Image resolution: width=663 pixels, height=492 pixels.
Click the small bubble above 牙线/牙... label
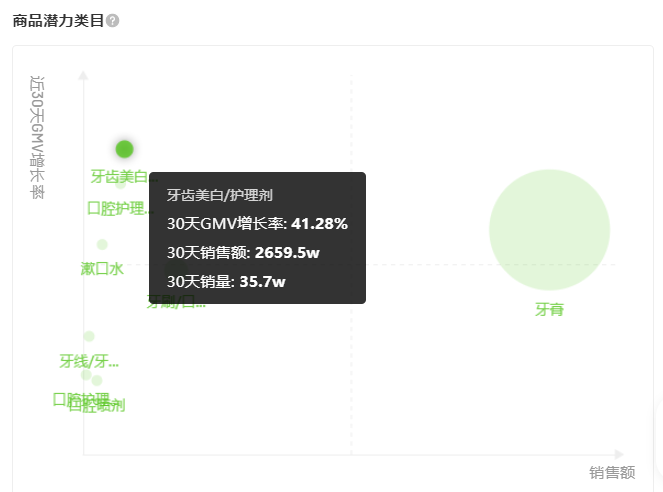[89, 336]
